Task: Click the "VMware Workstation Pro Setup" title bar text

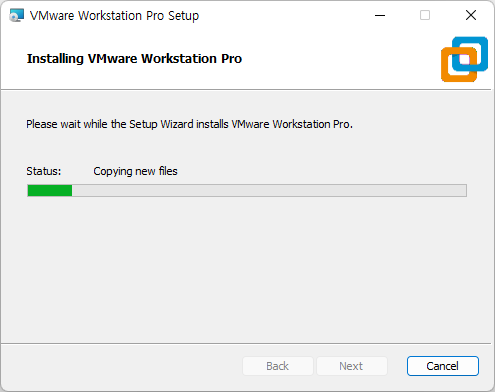Action: [114, 16]
